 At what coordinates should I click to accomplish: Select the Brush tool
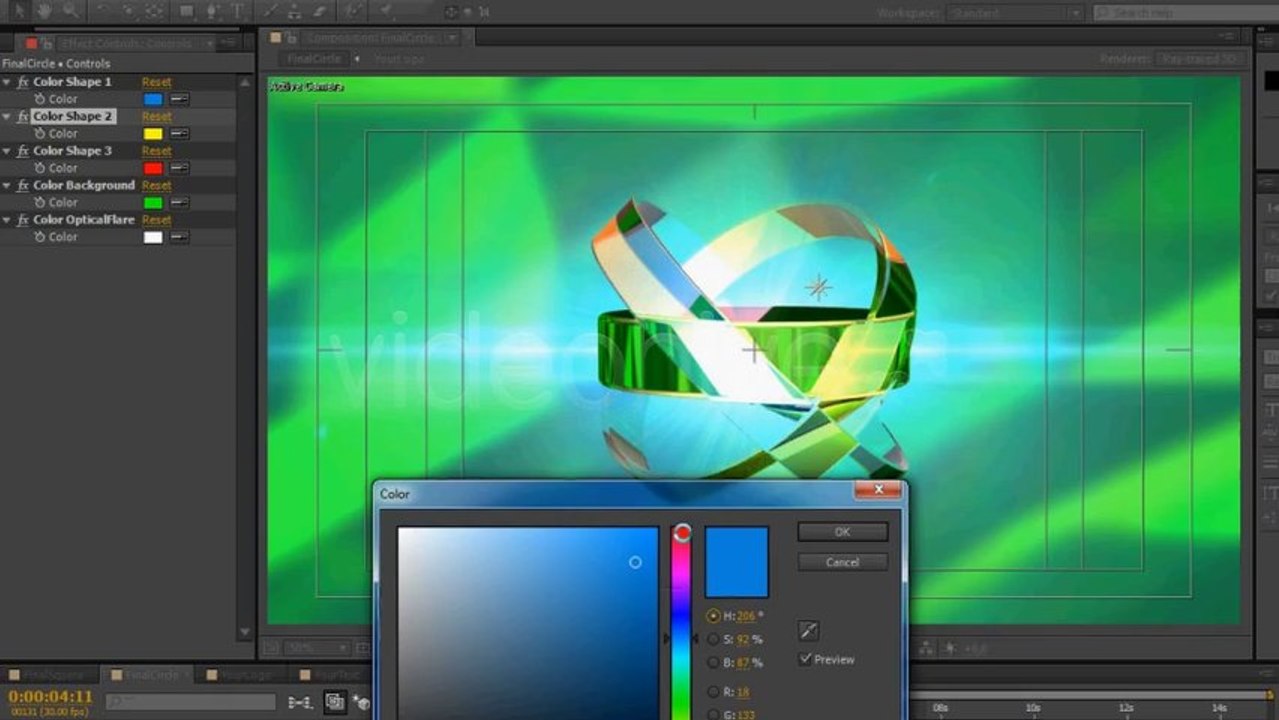(272, 12)
